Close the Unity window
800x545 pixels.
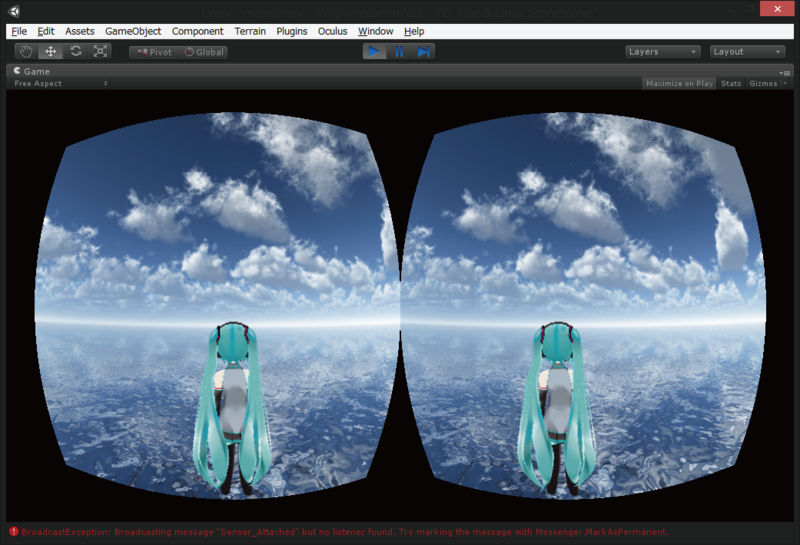[x=777, y=9]
